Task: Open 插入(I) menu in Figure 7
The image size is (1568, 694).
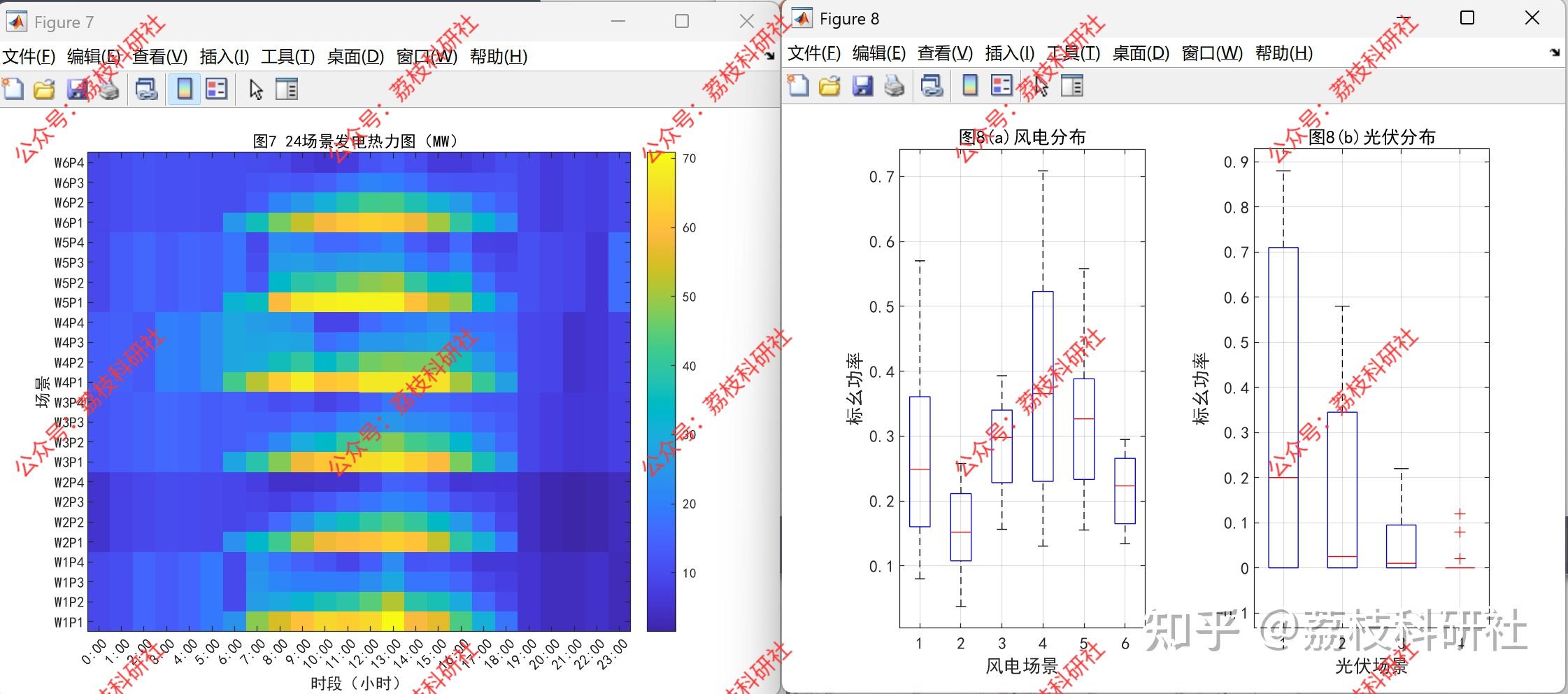Action: pyautogui.click(x=224, y=57)
